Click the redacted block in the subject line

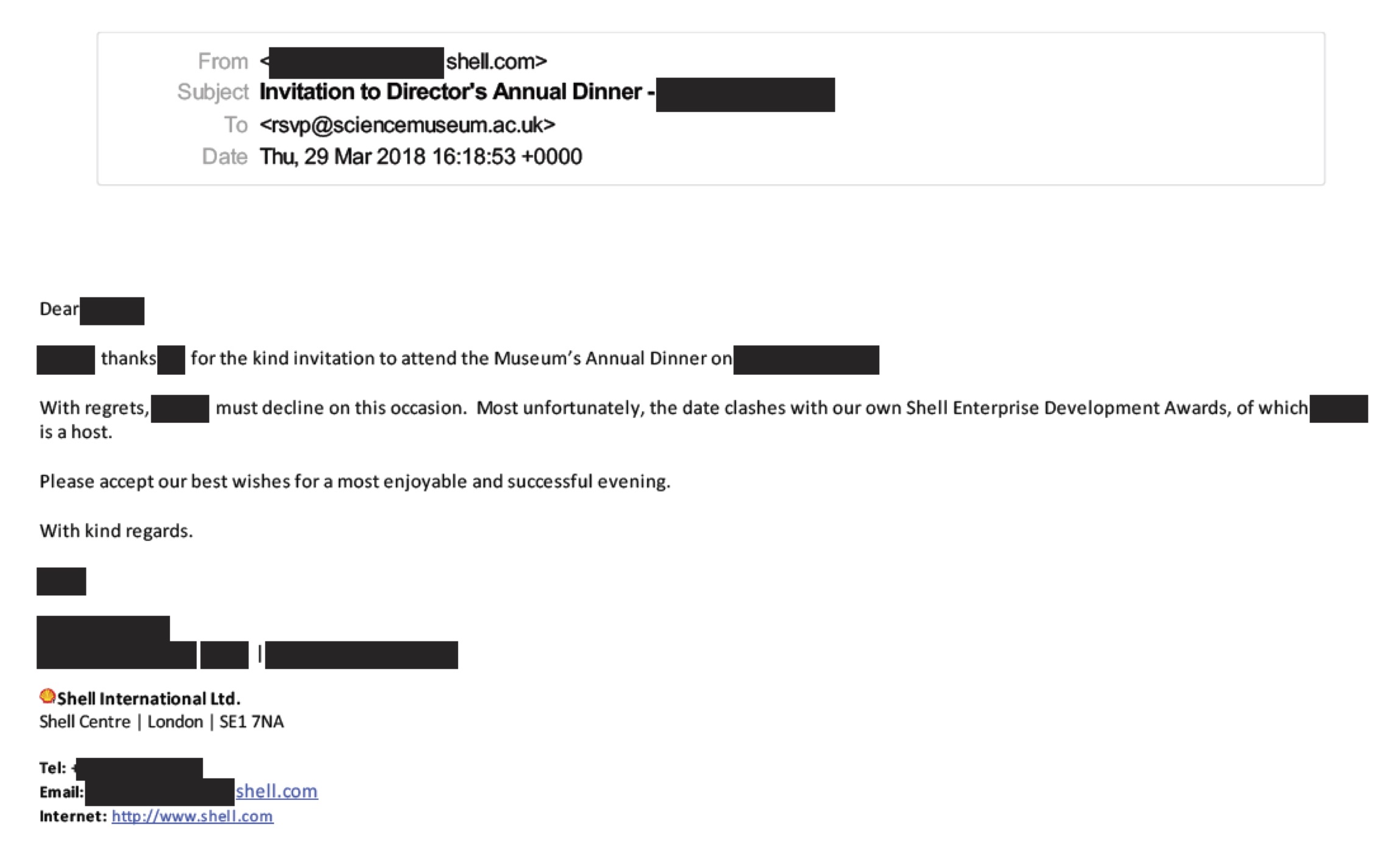pos(745,94)
